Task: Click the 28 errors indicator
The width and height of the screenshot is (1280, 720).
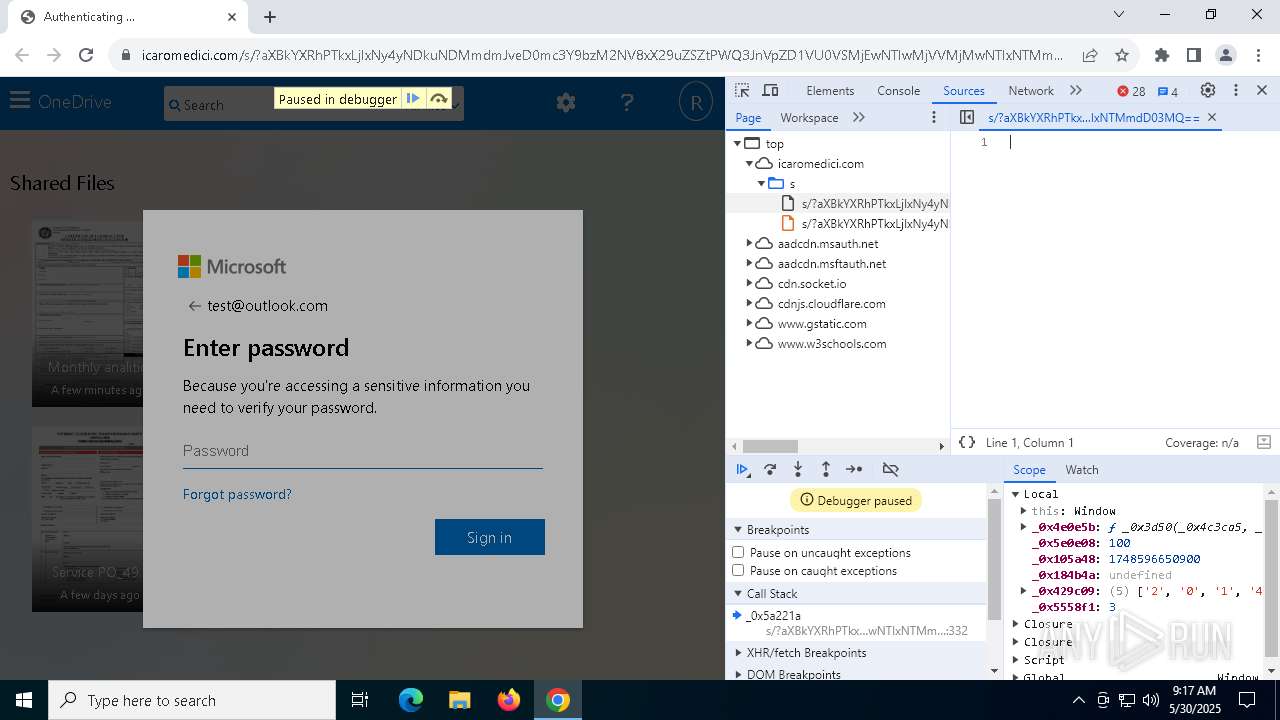Action: point(1131,91)
